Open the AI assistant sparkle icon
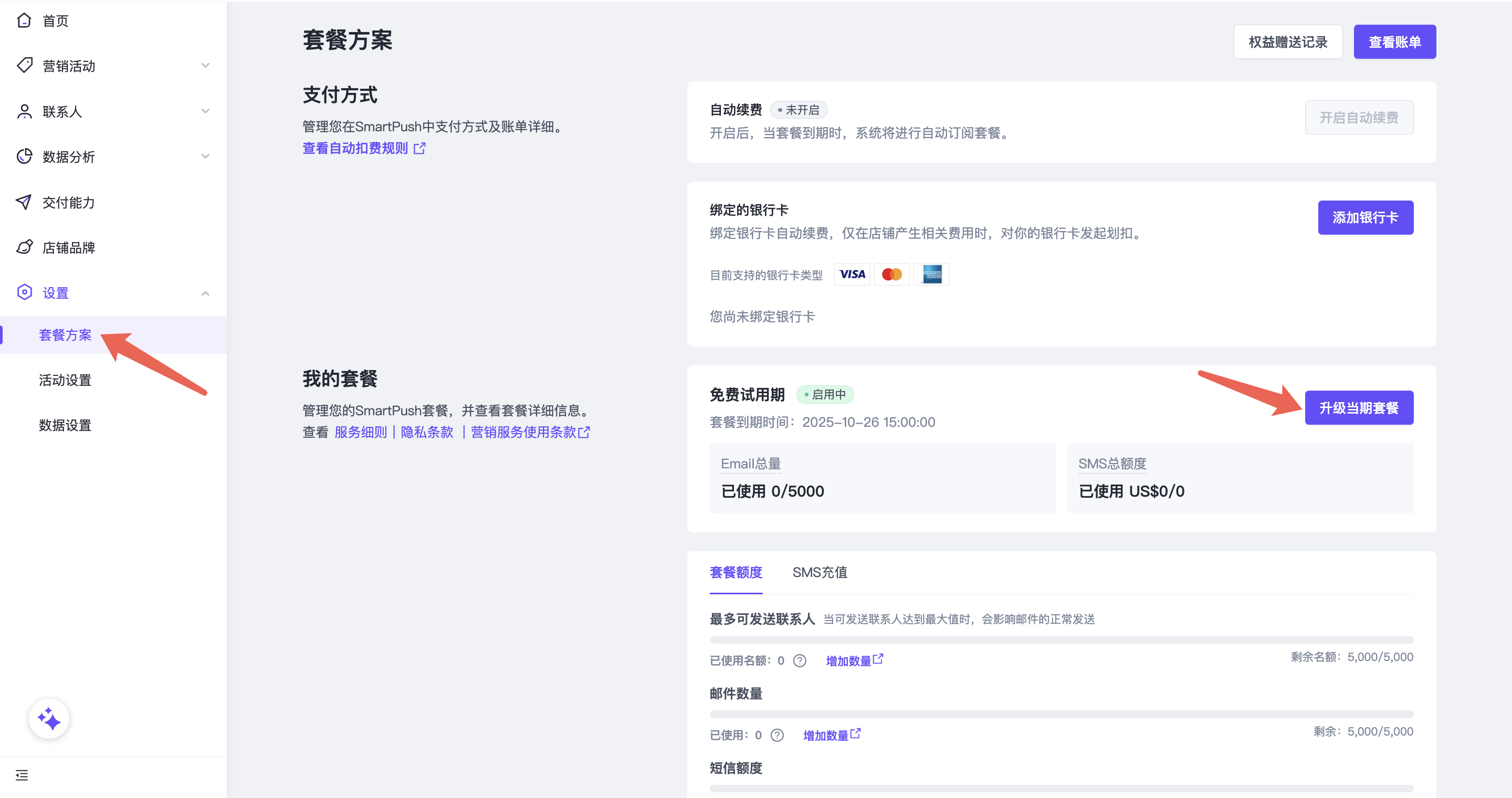The image size is (1512, 798). (49, 718)
